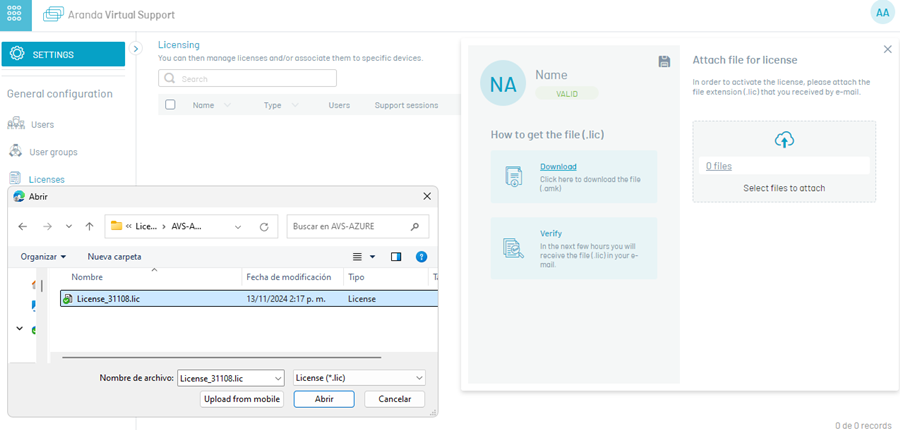Open User groups in sidebar

[x=53, y=152]
